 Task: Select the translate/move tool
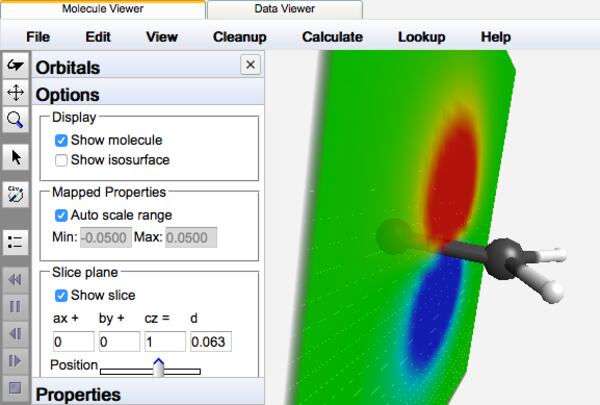click(x=15, y=92)
